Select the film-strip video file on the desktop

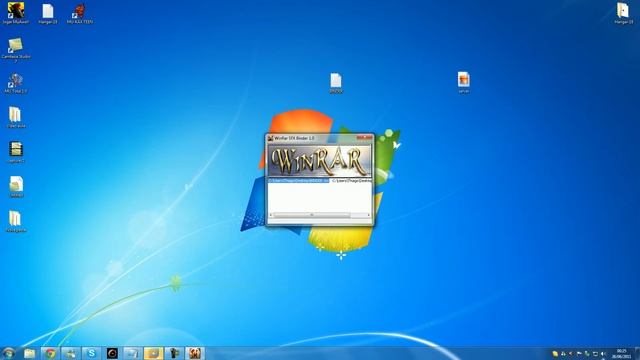pos(16,152)
